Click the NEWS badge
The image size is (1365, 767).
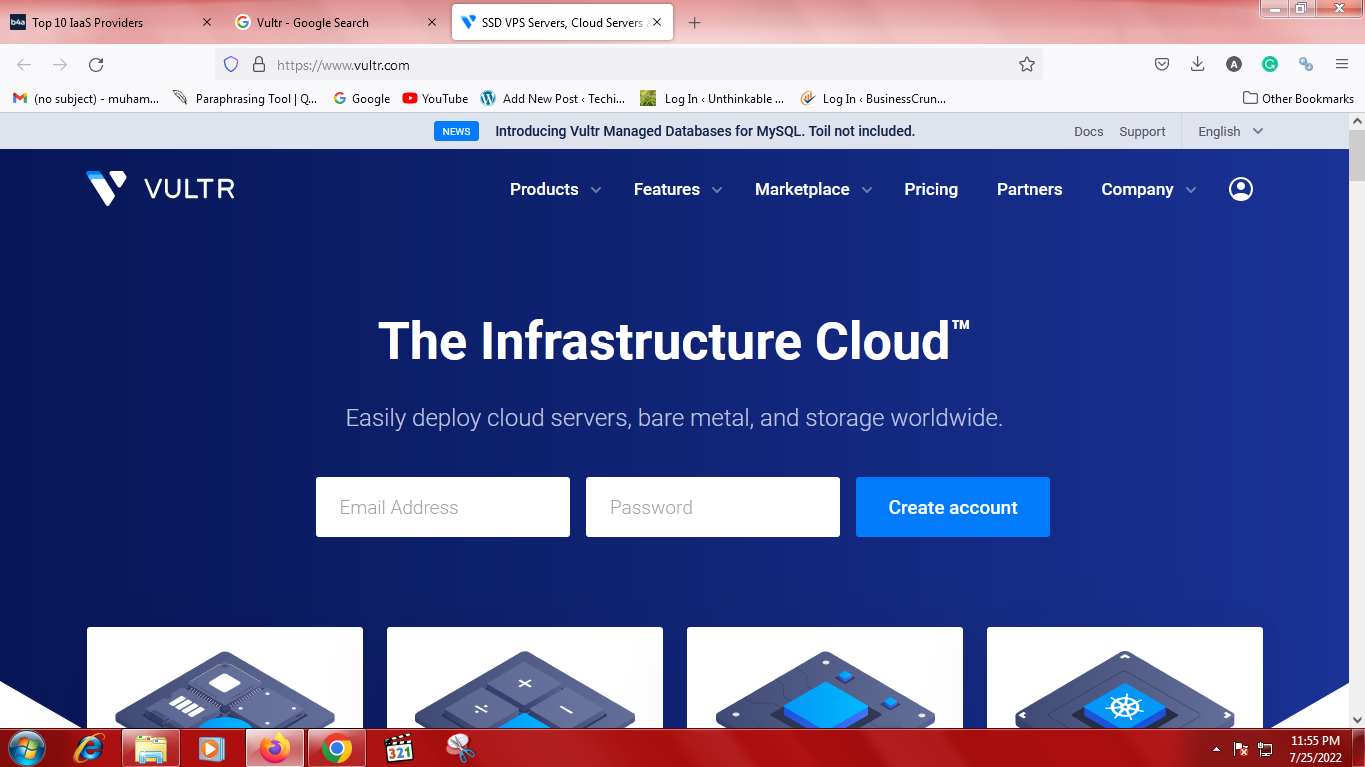tap(456, 131)
